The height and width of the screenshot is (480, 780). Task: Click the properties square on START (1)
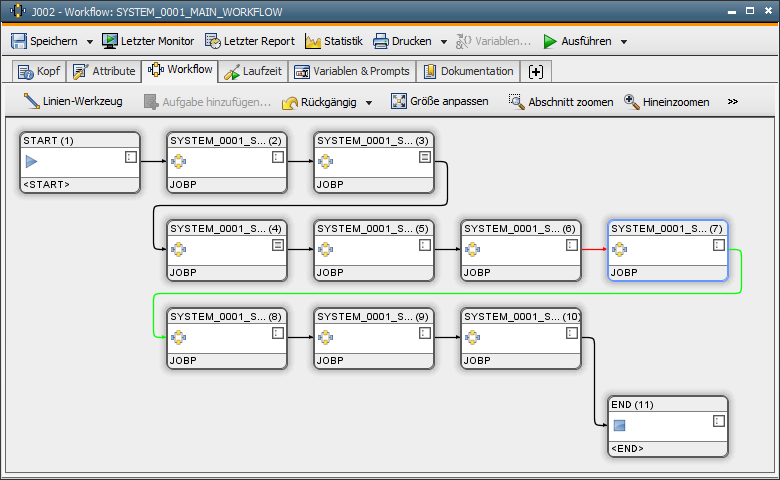(131, 157)
